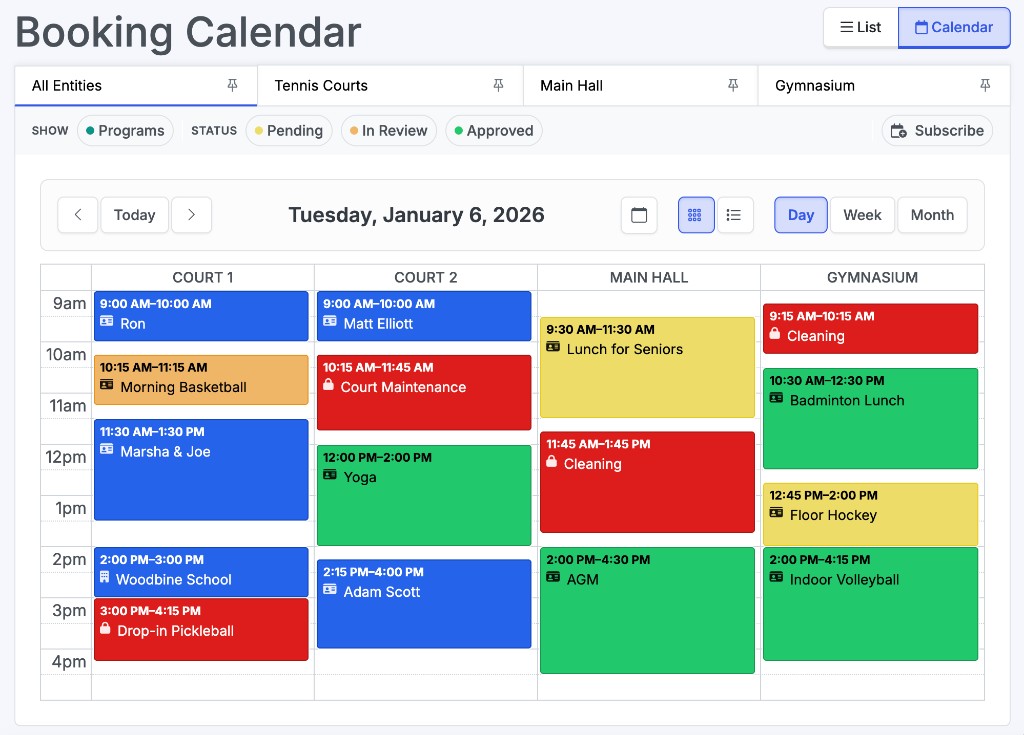The image size is (1024, 735).
Task: Click the previous day arrow
Action: coord(78,214)
